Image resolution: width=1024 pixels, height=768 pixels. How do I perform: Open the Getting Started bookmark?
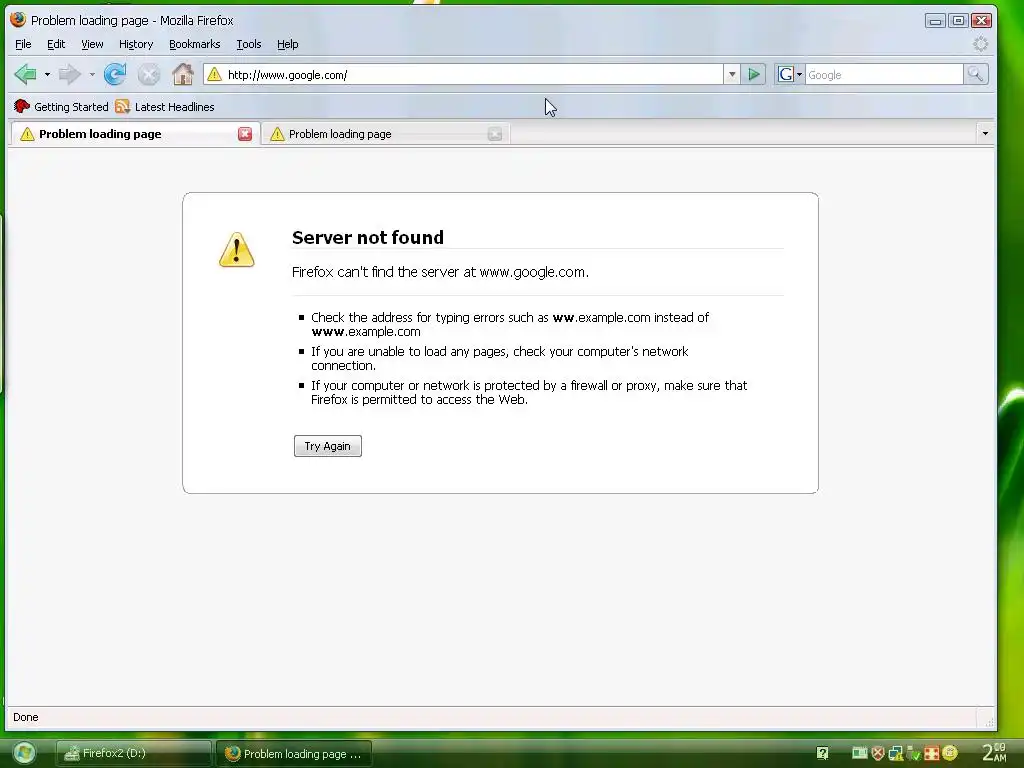pyautogui.click(x=61, y=106)
